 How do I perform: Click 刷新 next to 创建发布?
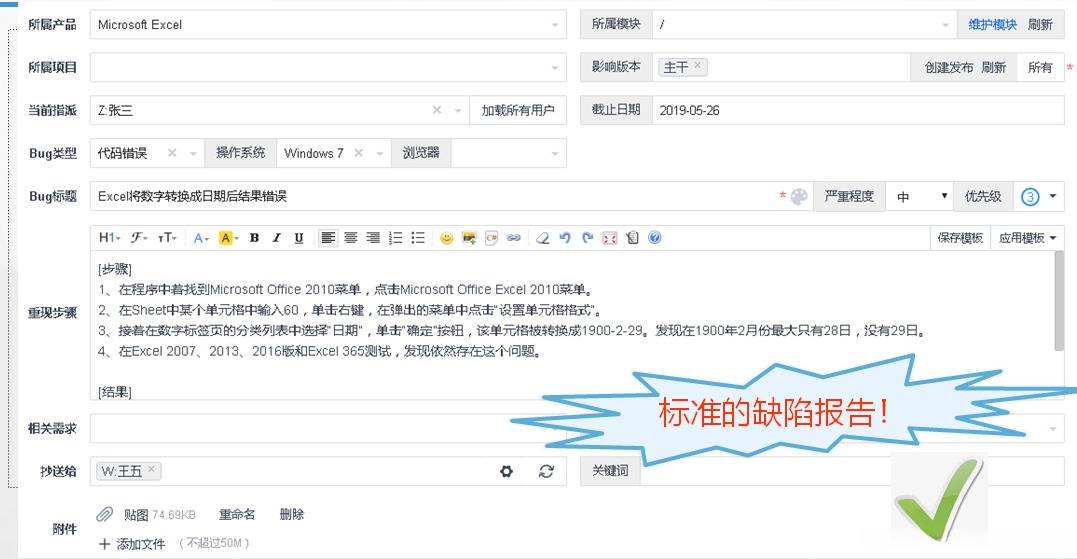994,67
